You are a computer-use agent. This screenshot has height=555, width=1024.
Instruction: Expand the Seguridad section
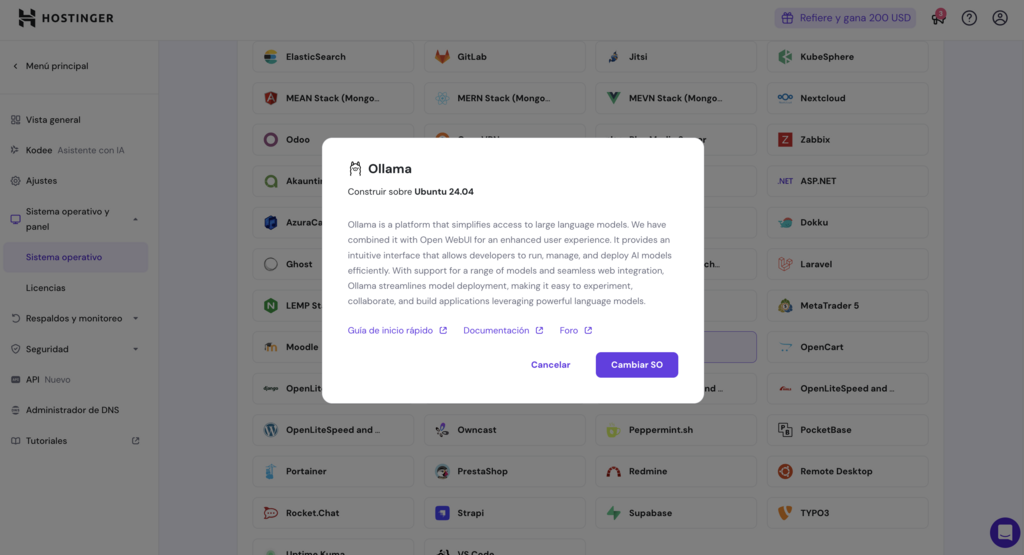135,349
